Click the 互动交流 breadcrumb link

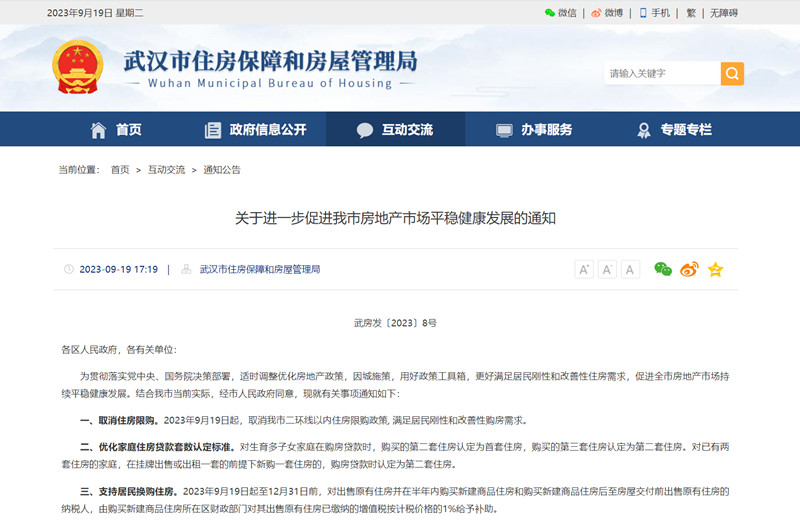coord(166,170)
